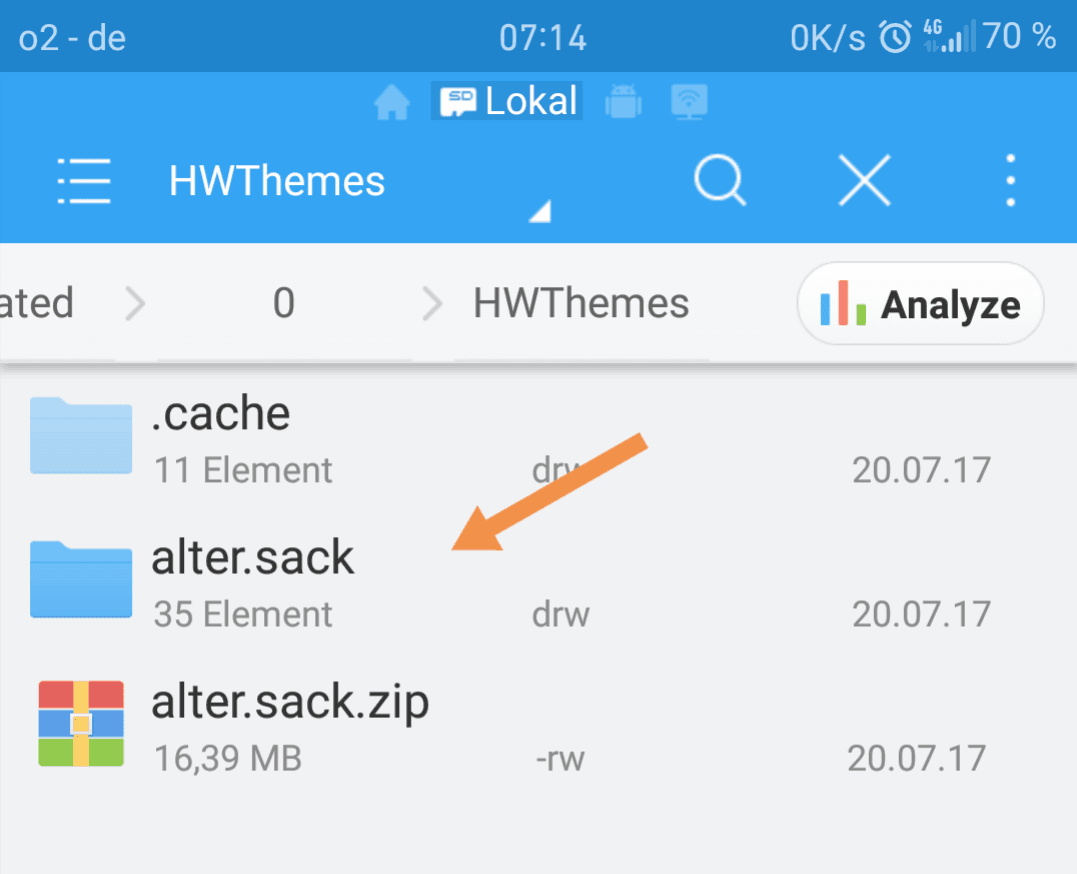The height and width of the screenshot is (874, 1077).
Task: Click the Analyze button
Action: [x=920, y=304]
